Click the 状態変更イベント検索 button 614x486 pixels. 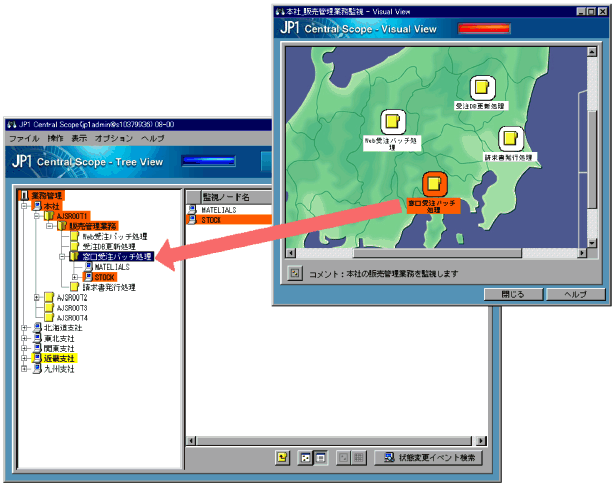[428, 457]
